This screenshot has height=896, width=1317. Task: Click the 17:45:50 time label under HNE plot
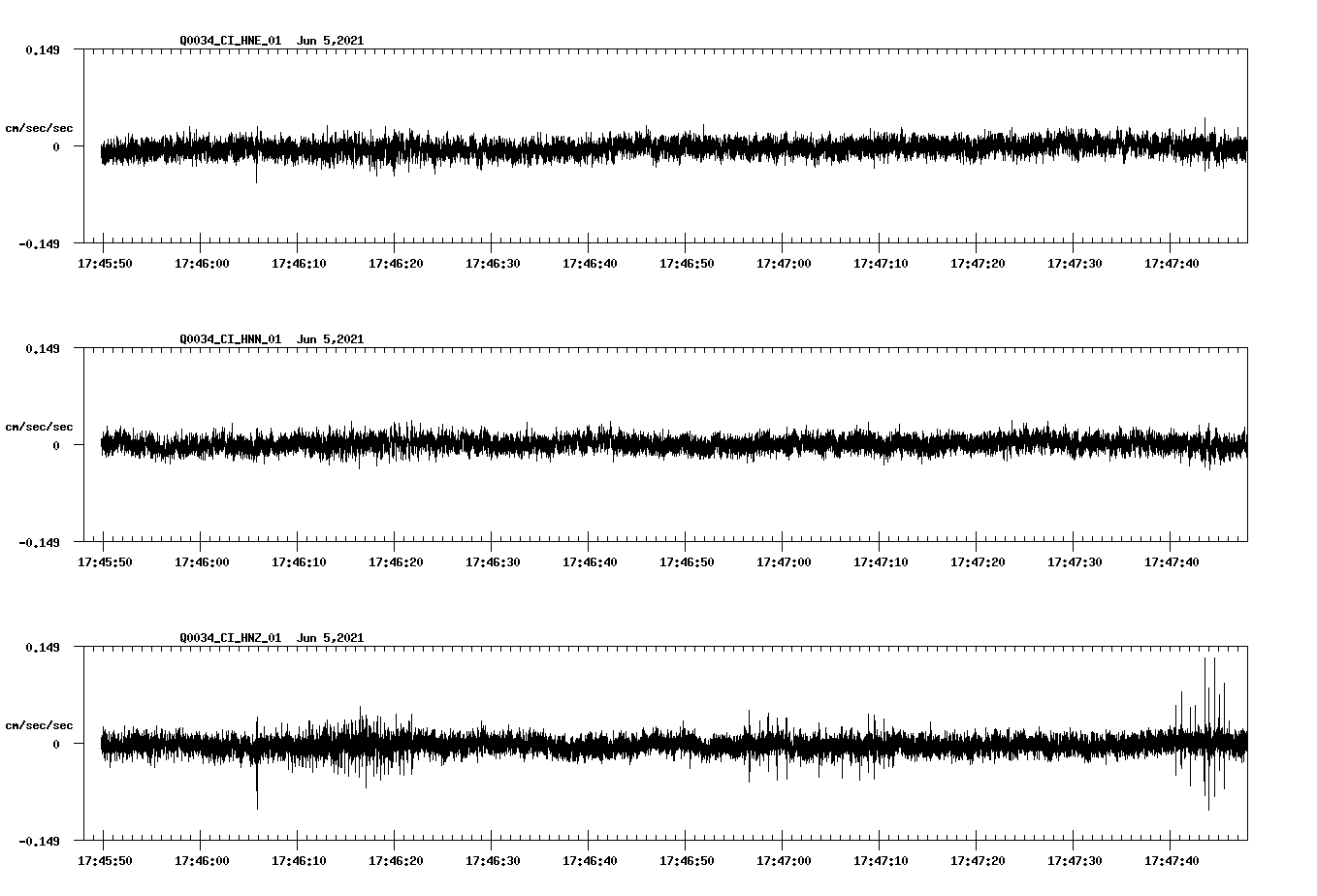104,264
